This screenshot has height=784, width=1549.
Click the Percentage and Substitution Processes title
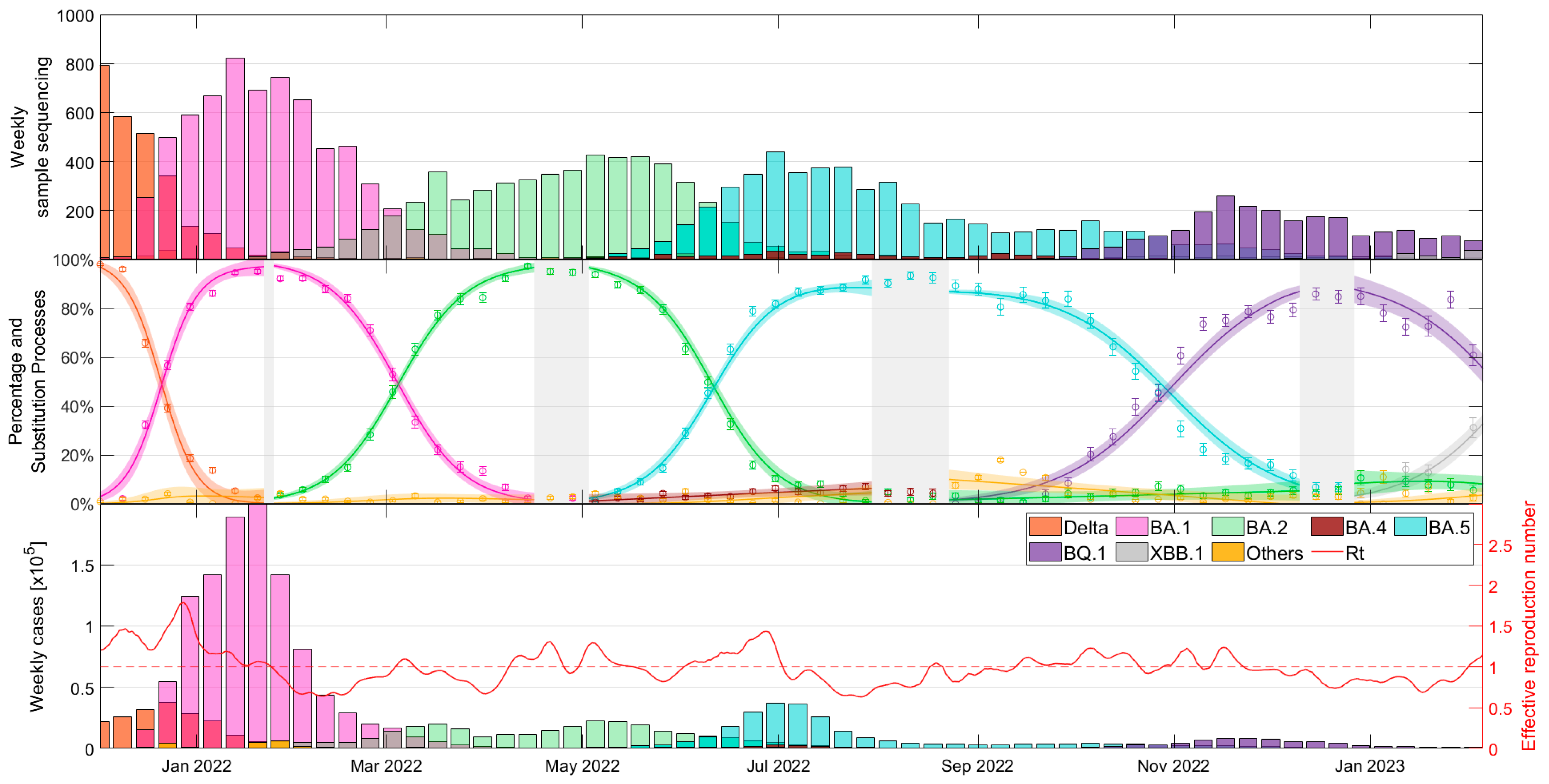[27, 381]
